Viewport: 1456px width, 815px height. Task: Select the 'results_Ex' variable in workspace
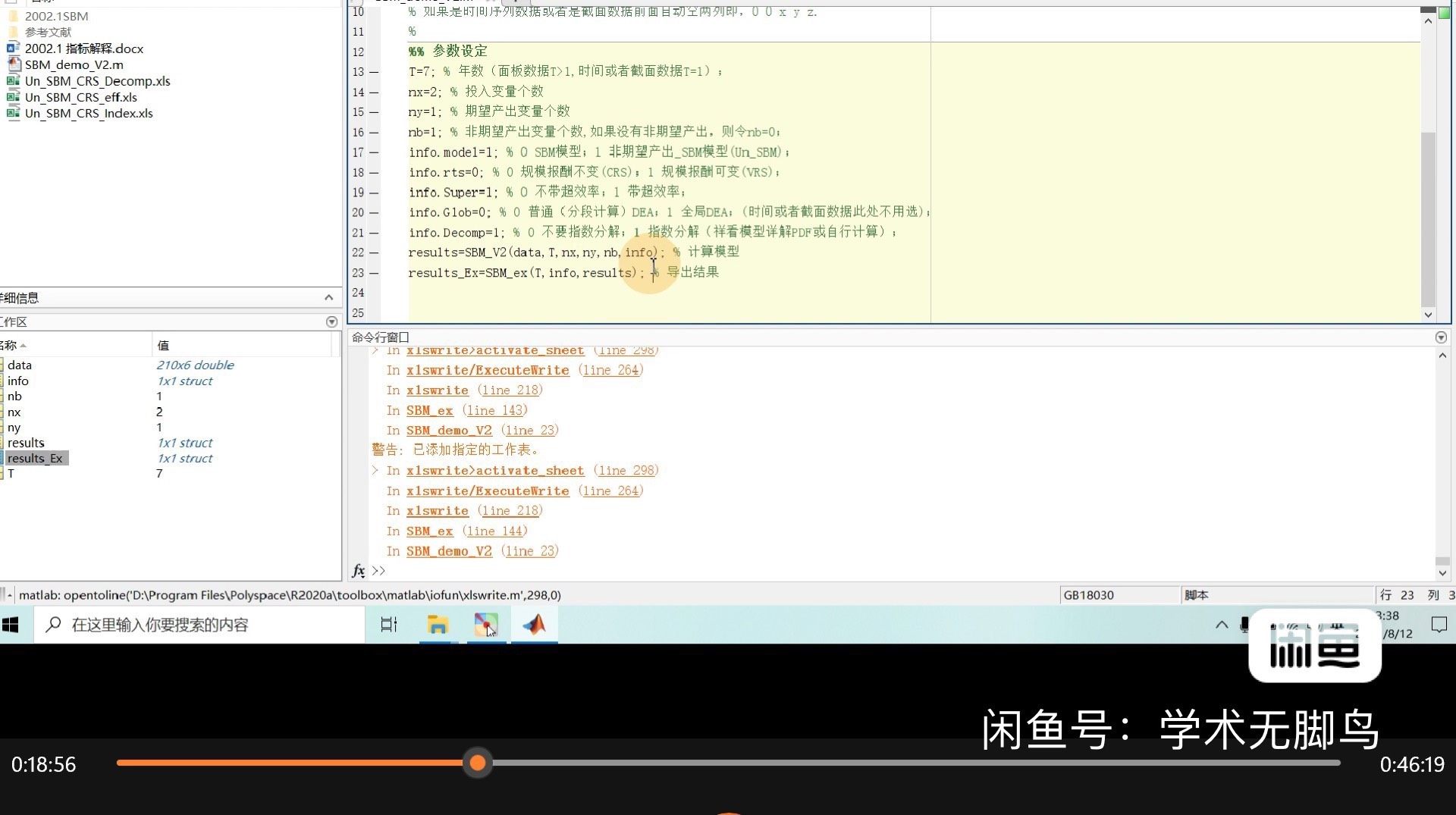coord(36,459)
